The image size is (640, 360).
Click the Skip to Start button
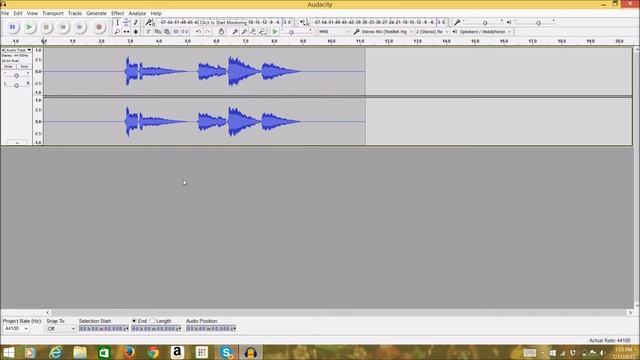coord(63,27)
